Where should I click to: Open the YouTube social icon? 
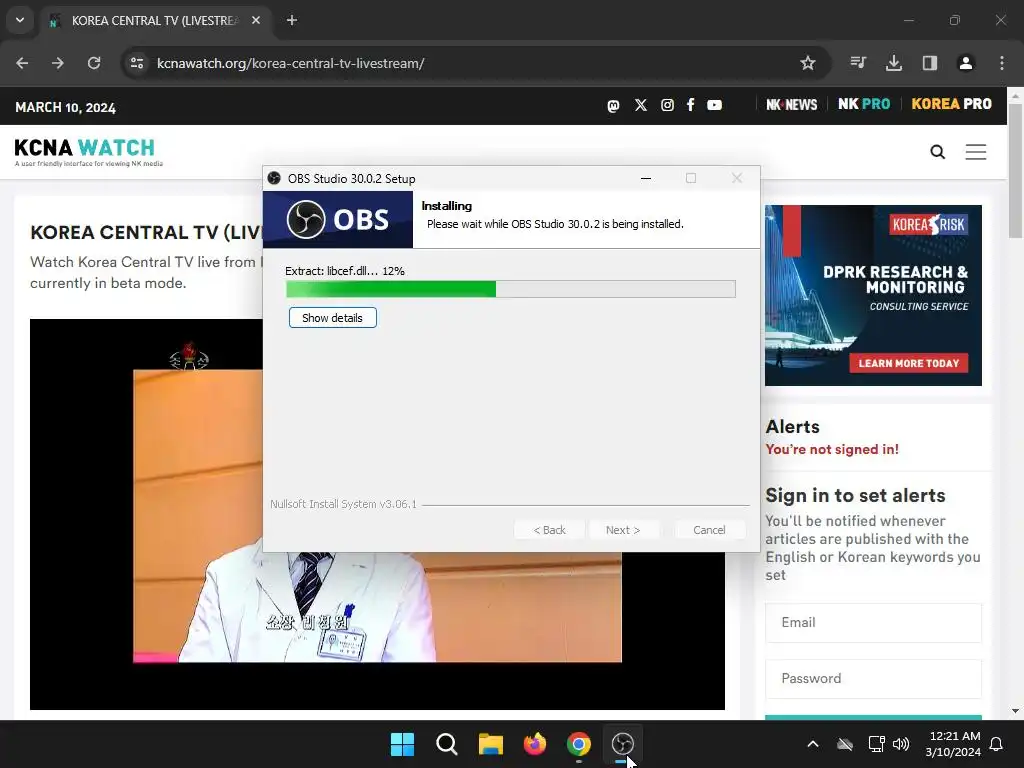tap(714, 105)
